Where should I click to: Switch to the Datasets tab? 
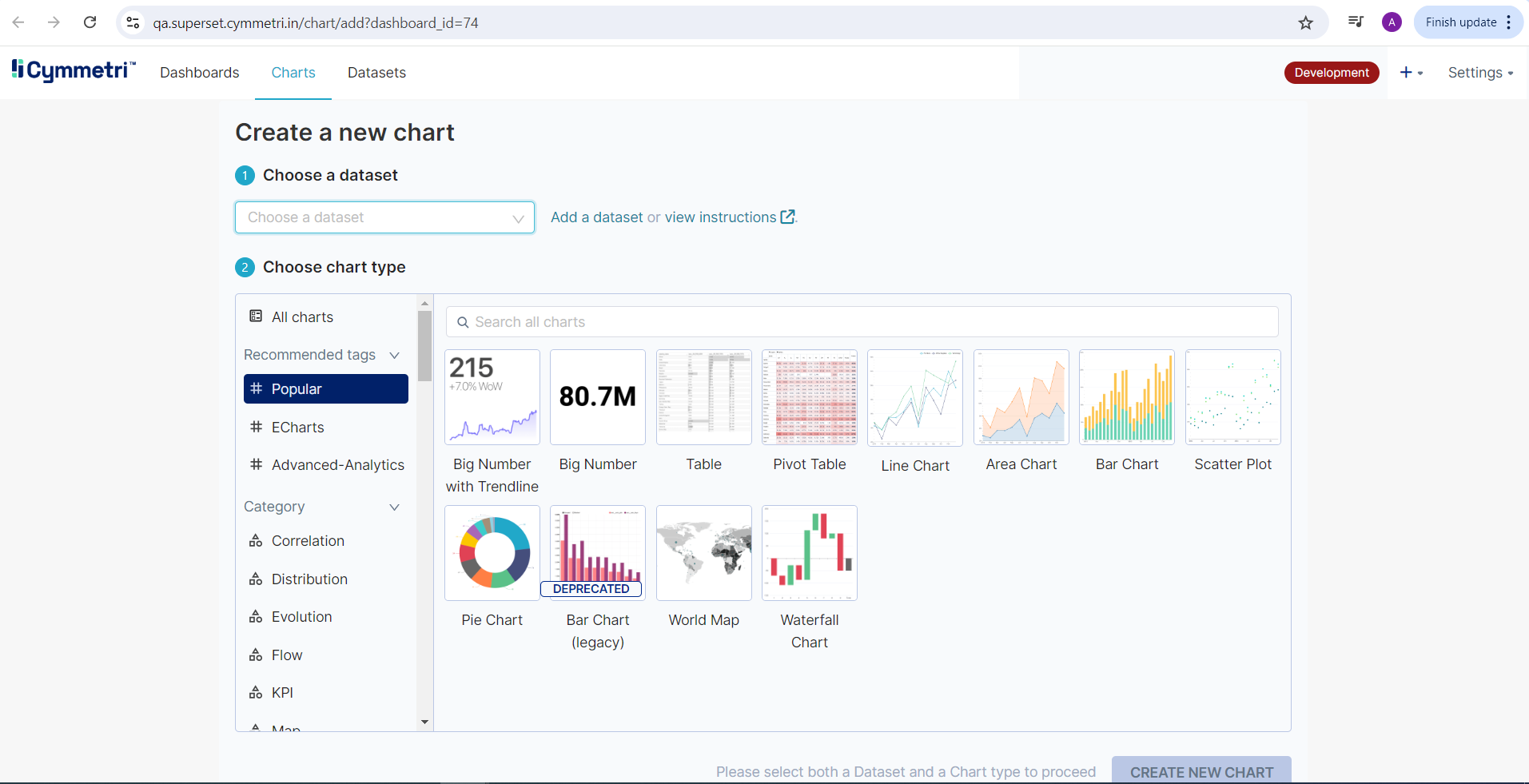click(376, 73)
